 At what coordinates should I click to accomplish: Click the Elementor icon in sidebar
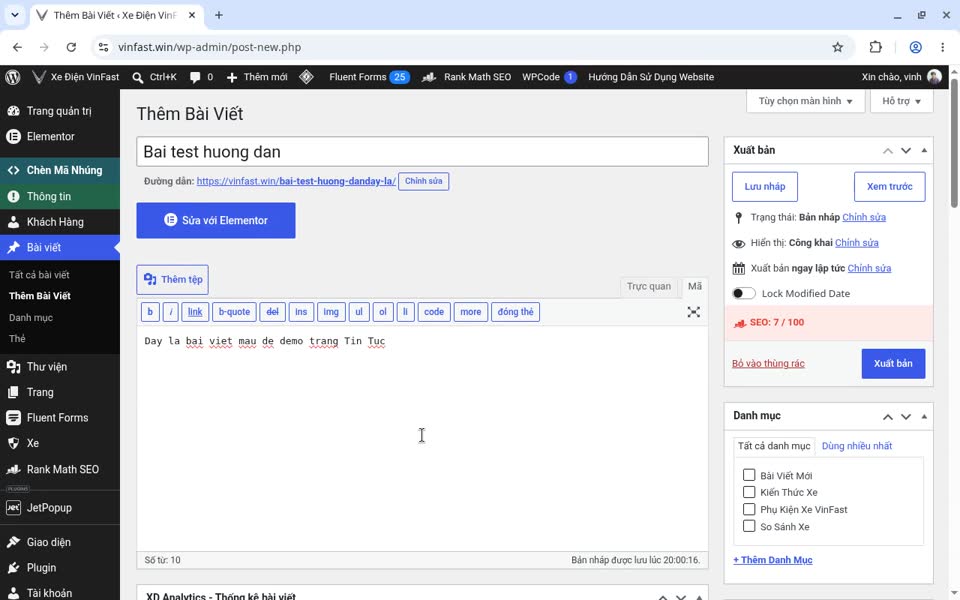[13, 137]
